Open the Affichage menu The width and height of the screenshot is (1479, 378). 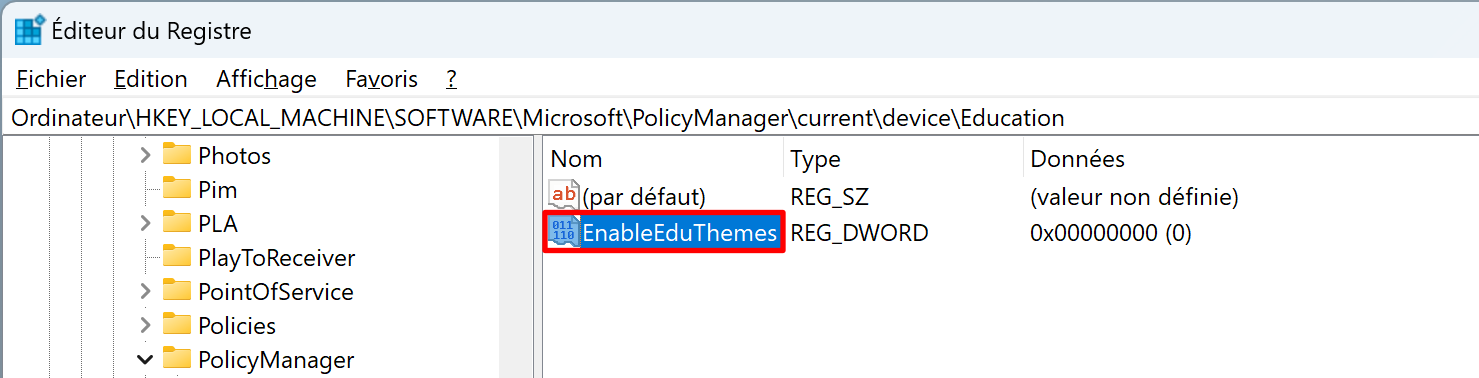click(x=266, y=79)
